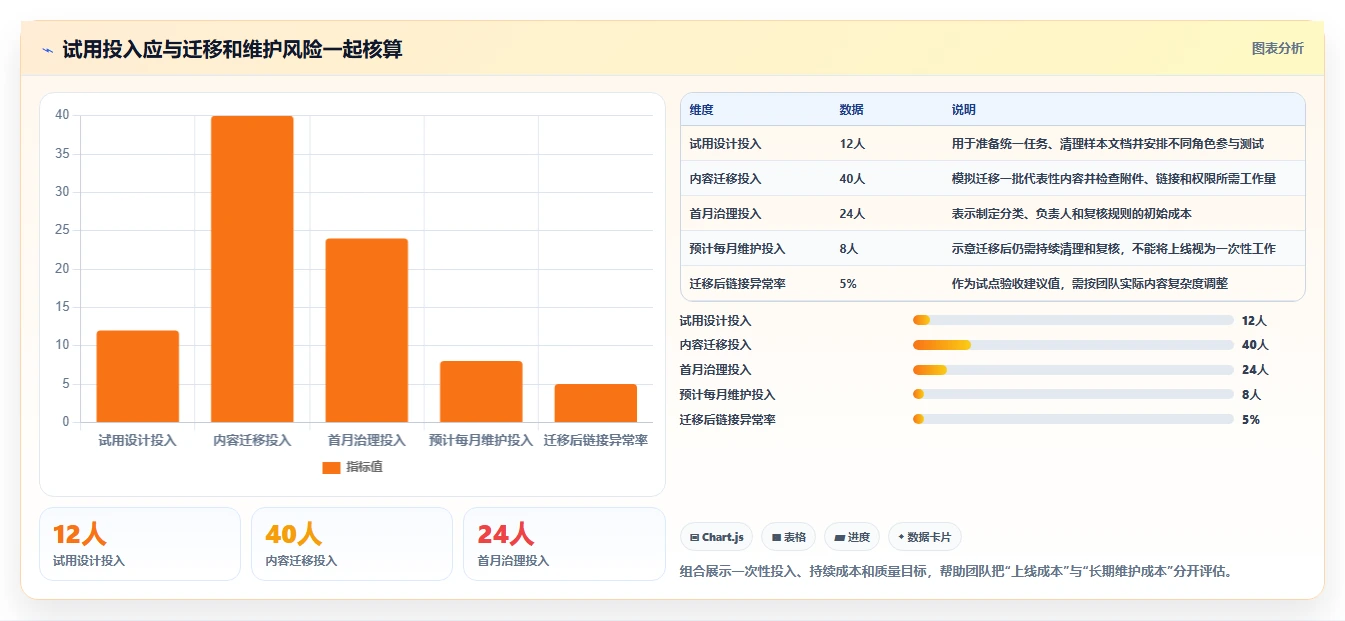Click the 24人 value beside progress bars
1345x621 pixels.
point(1255,370)
